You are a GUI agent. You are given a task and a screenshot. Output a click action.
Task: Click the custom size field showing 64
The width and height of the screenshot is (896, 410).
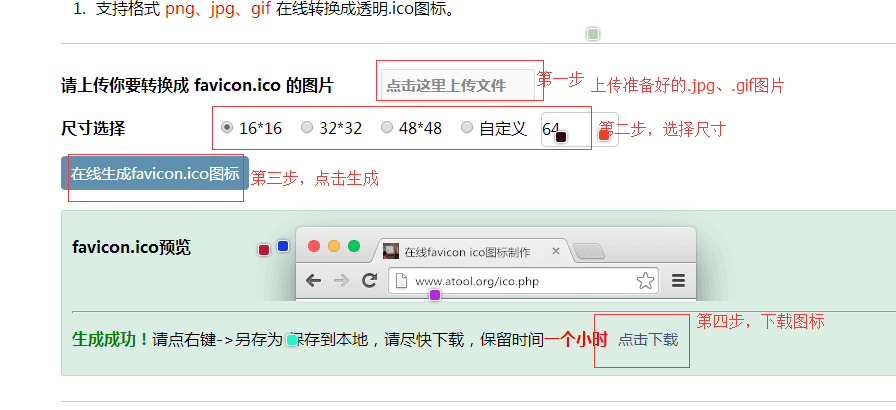[580, 130]
